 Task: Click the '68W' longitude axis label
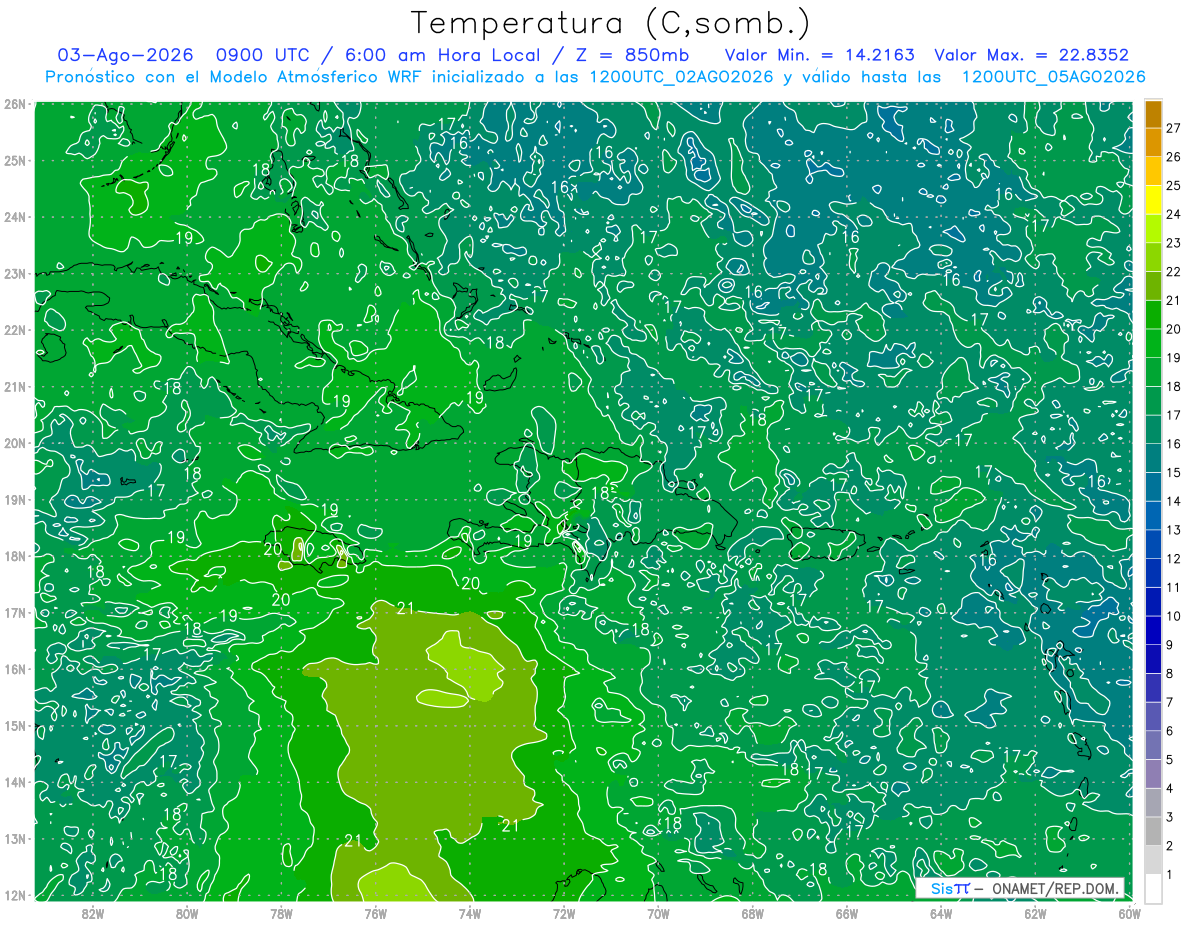tap(753, 912)
